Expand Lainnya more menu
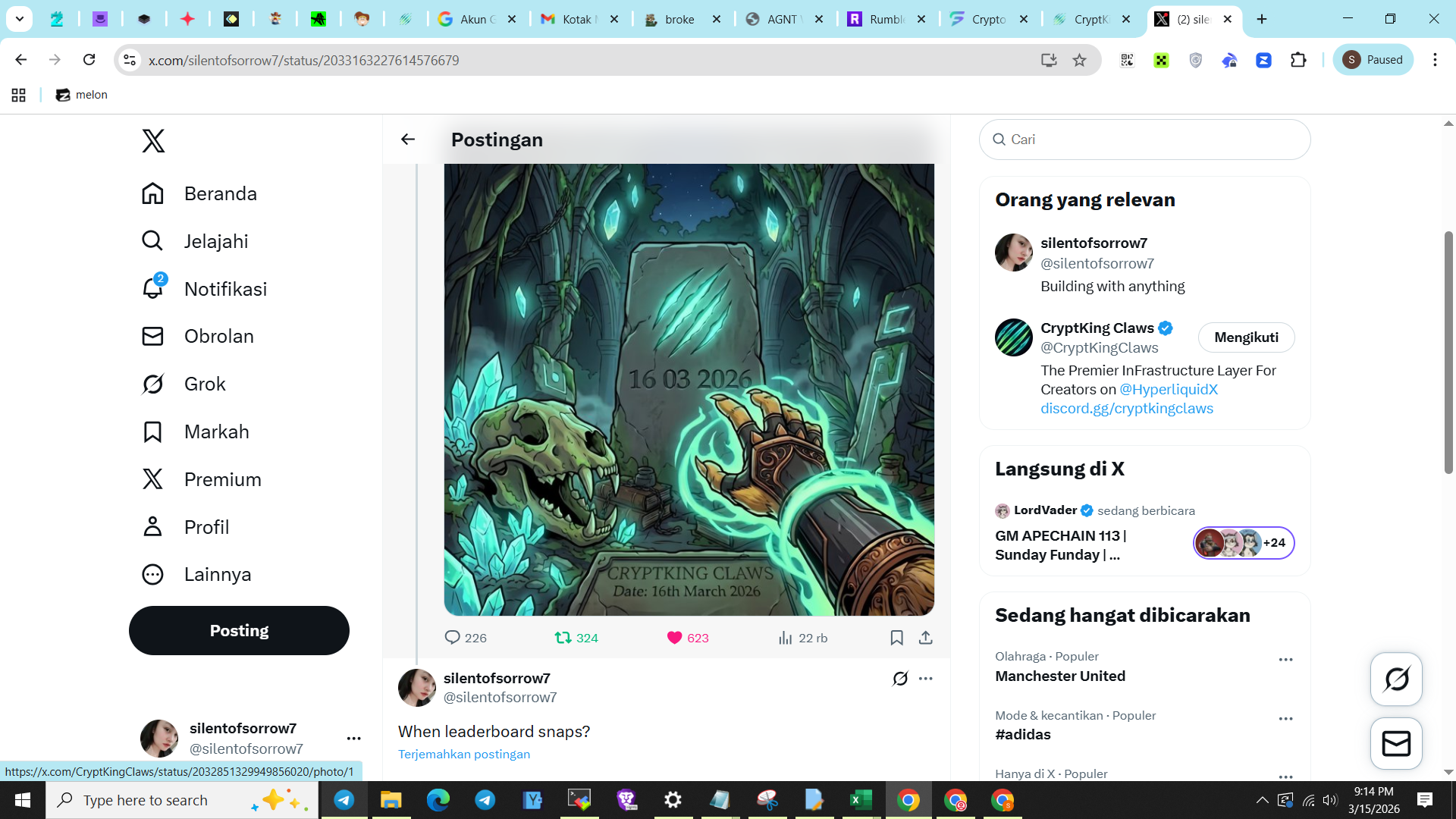This screenshot has width=1456, height=819. click(x=196, y=574)
